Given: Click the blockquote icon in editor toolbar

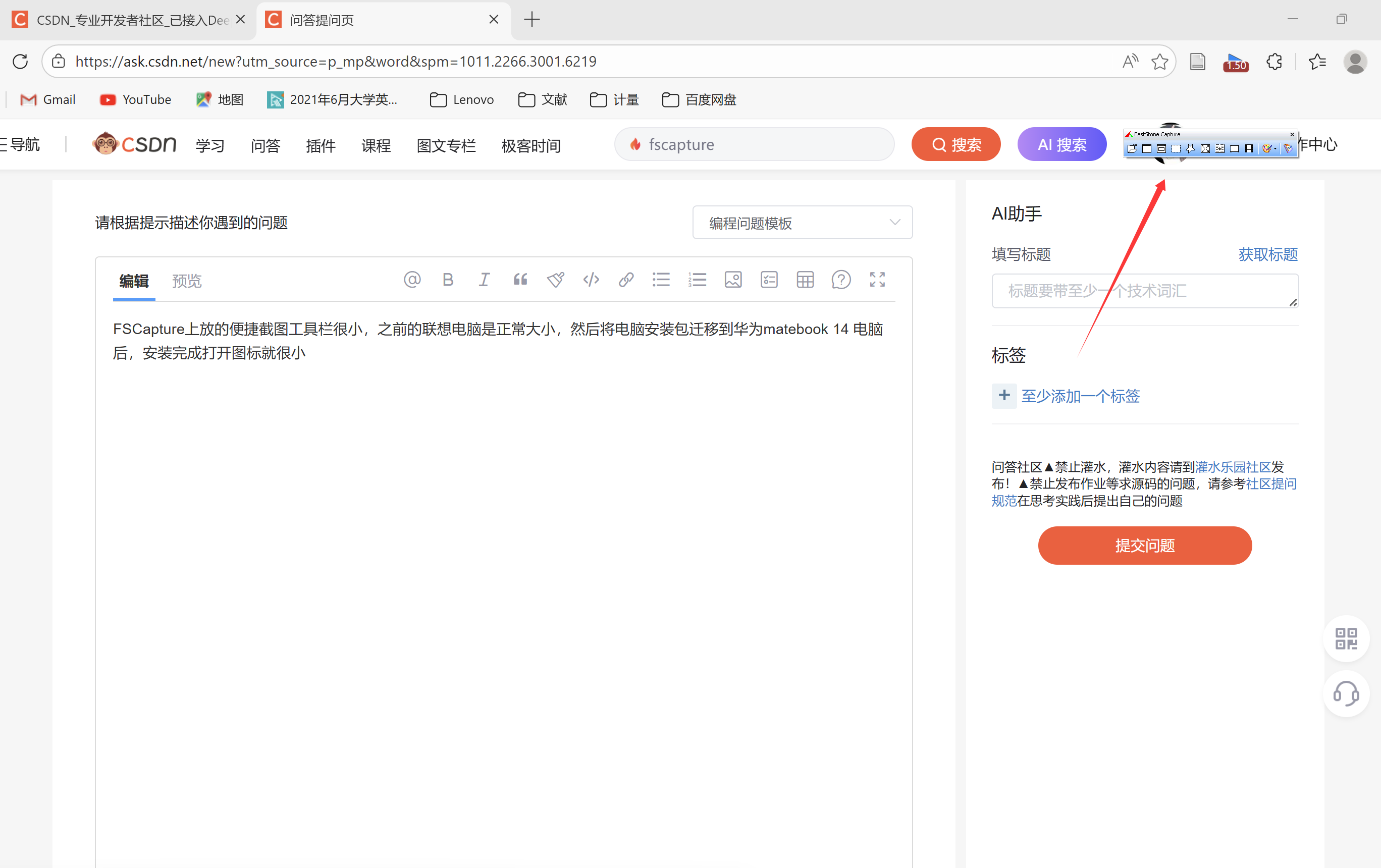Looking at the screenshot, I should tap(519, 280).
